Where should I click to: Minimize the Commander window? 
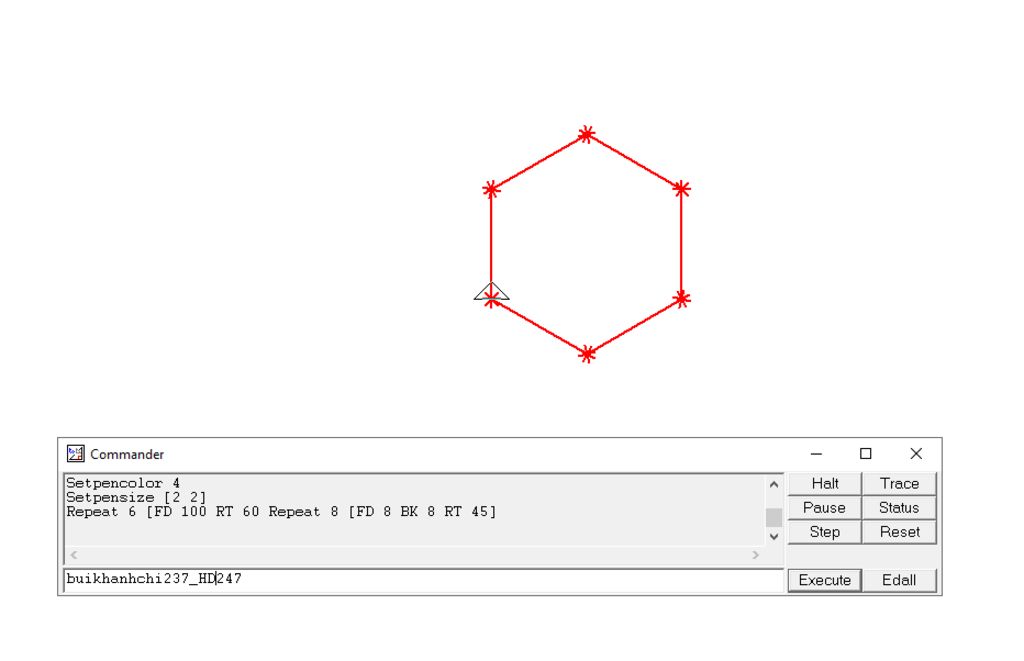[816, 453]
